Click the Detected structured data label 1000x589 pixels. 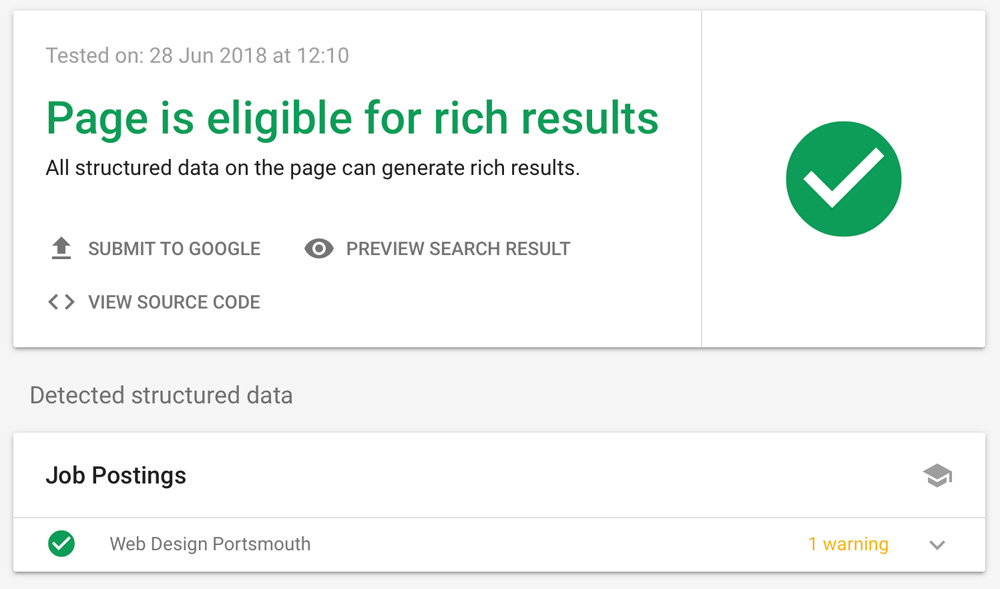coord(161,395)
